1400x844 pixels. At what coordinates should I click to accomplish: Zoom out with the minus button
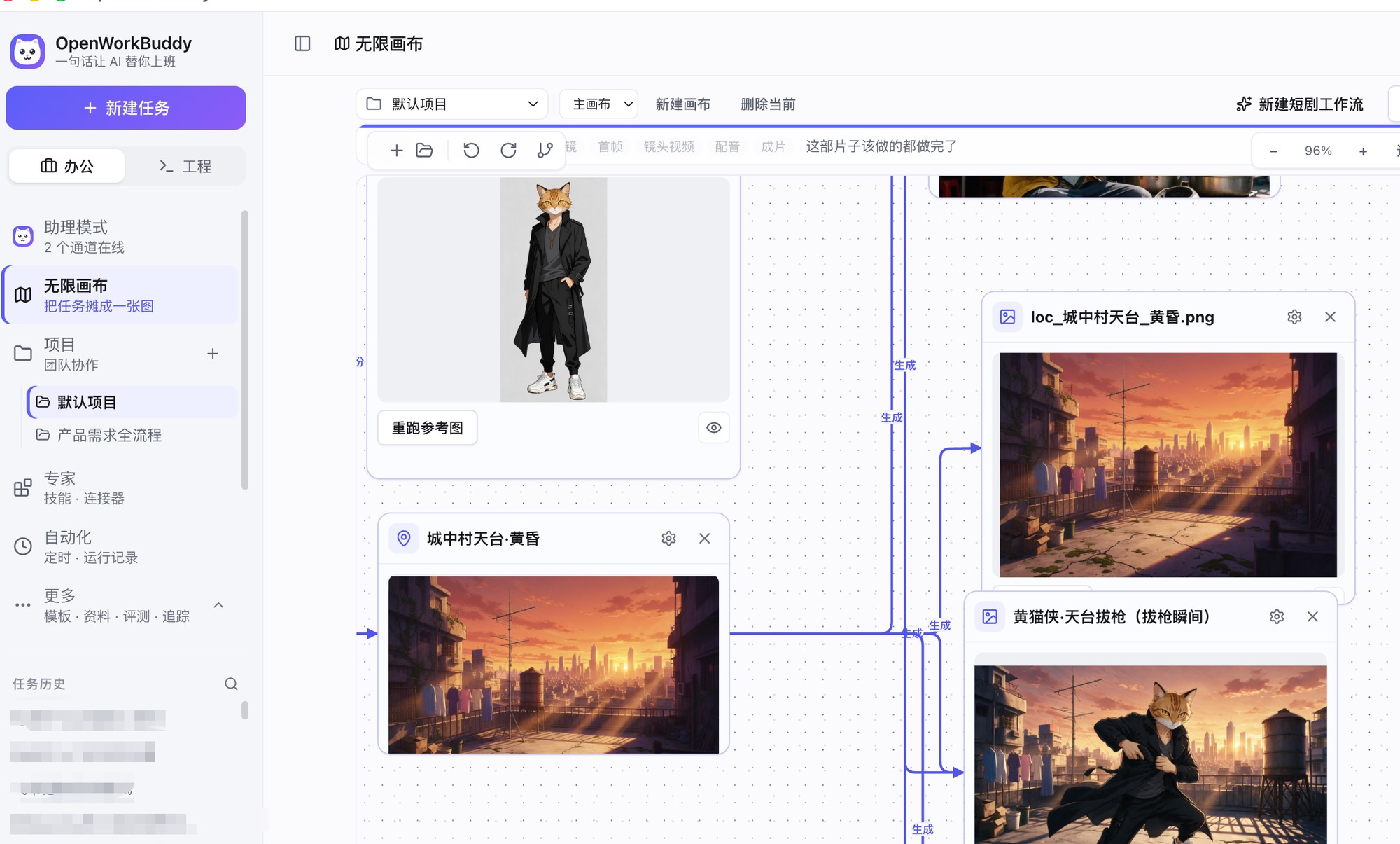tap(1273, 151)
